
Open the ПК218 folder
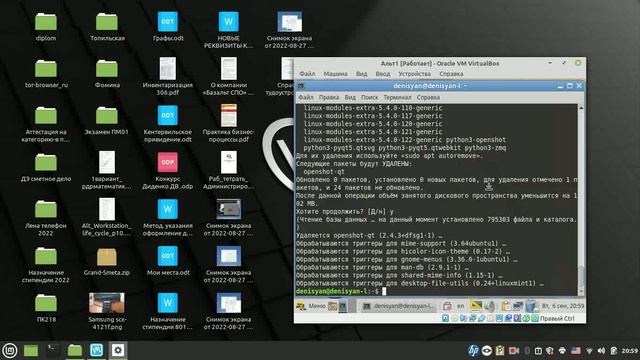46,304
